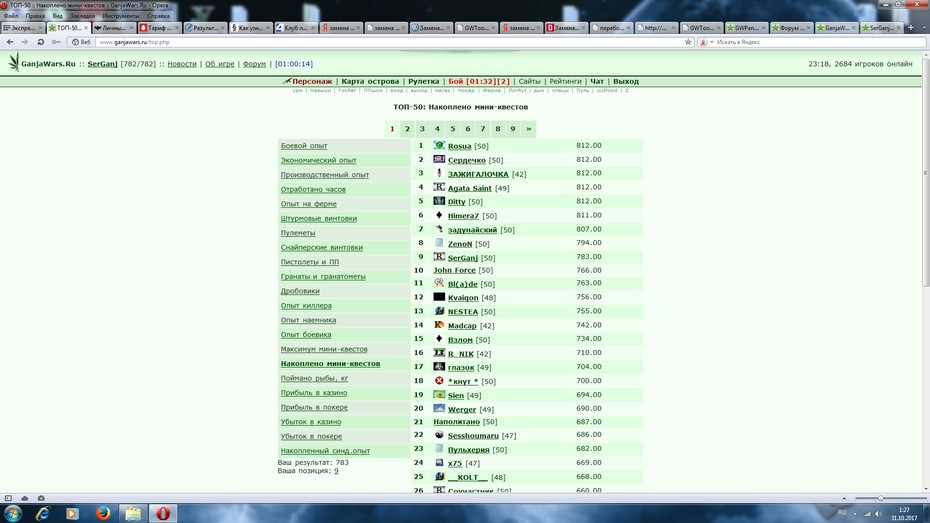The width and height of the screenshot is (930, 523).
Task: Open the Чат link
Action: [597, 81]
